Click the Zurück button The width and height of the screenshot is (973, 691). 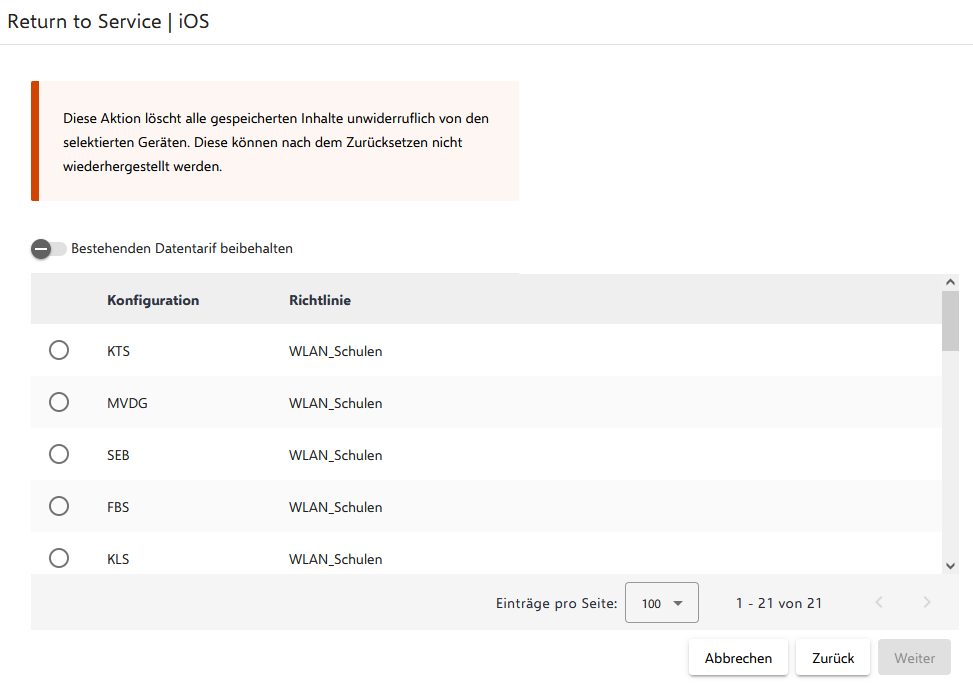833,658
